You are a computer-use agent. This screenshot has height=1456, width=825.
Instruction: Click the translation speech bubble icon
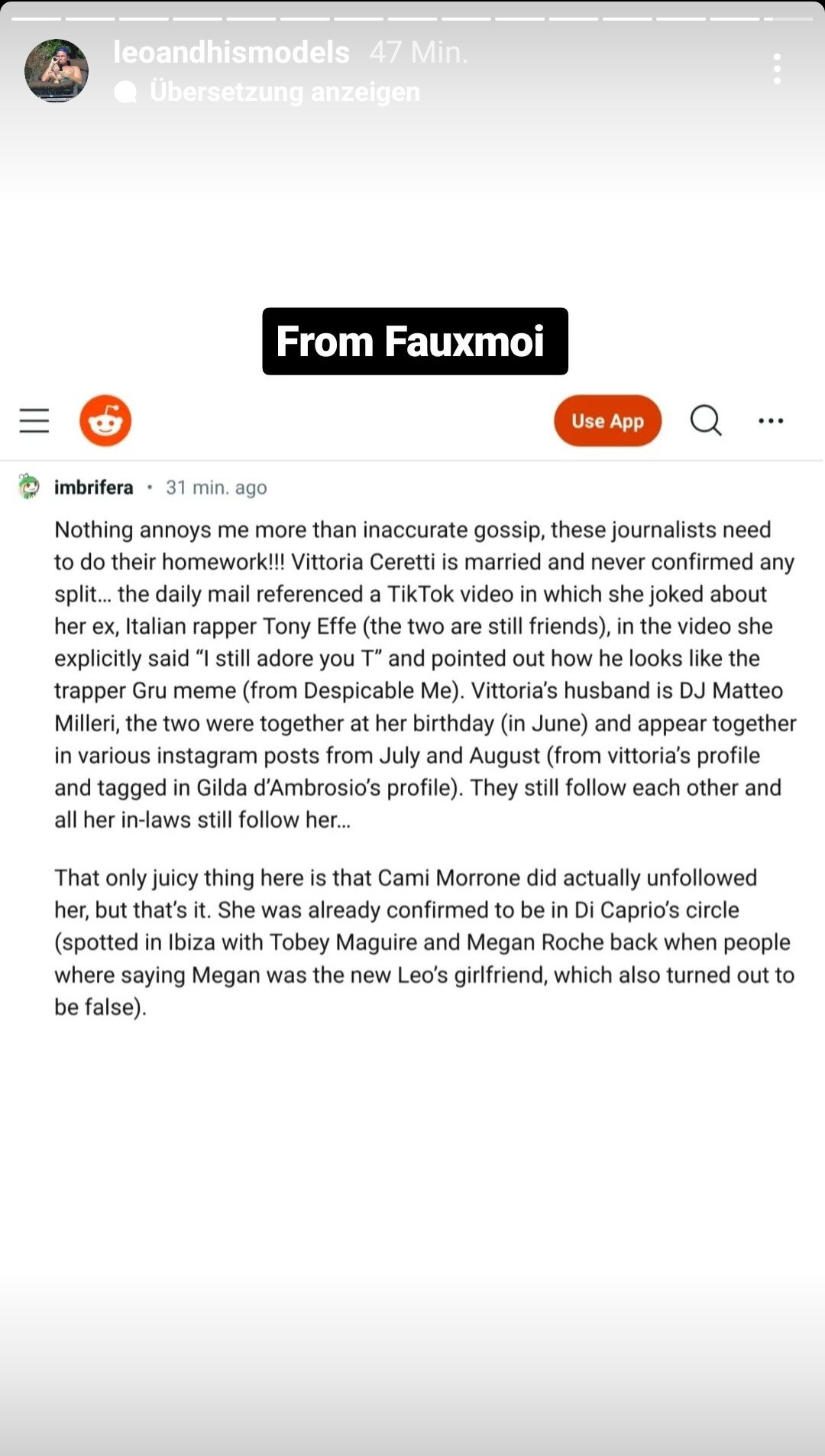pos(125,92)
